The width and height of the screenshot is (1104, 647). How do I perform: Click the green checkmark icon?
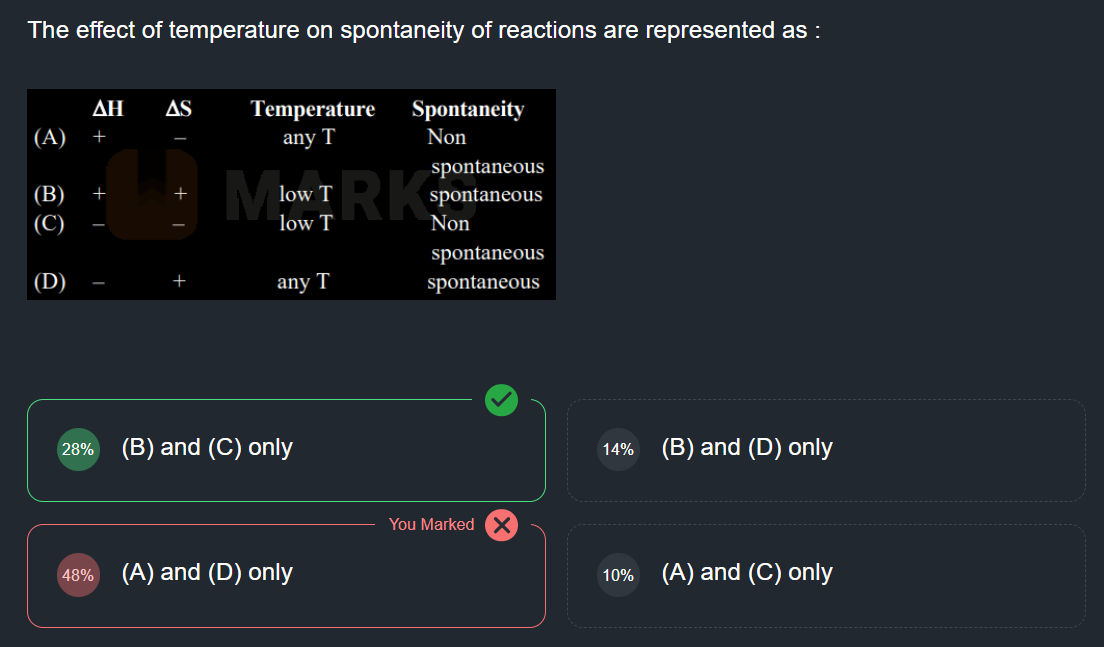pos(501,400)
